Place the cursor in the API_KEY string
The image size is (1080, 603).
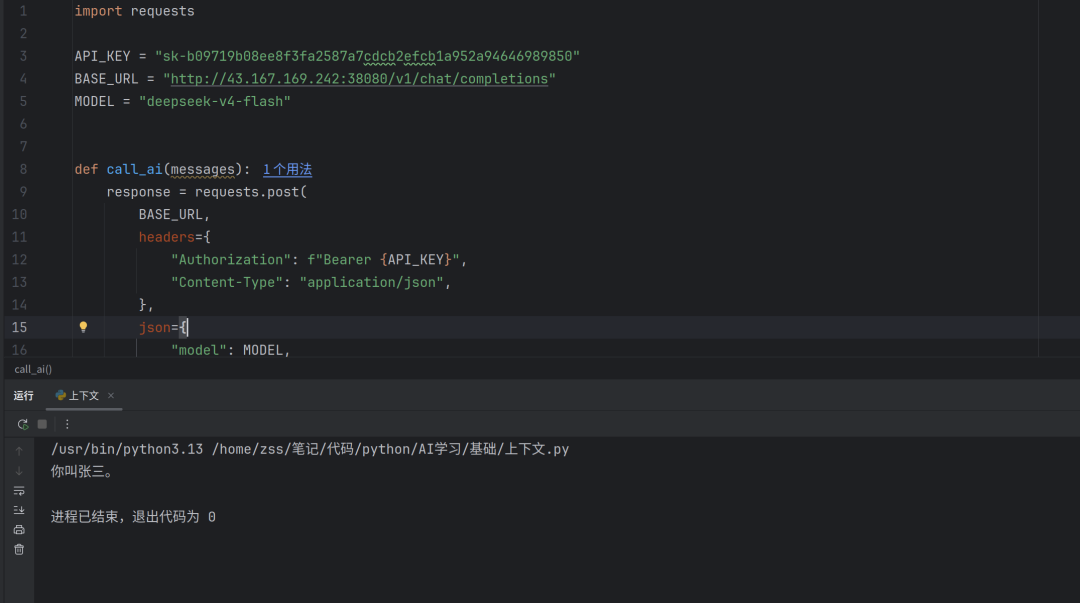coord(367,57)
